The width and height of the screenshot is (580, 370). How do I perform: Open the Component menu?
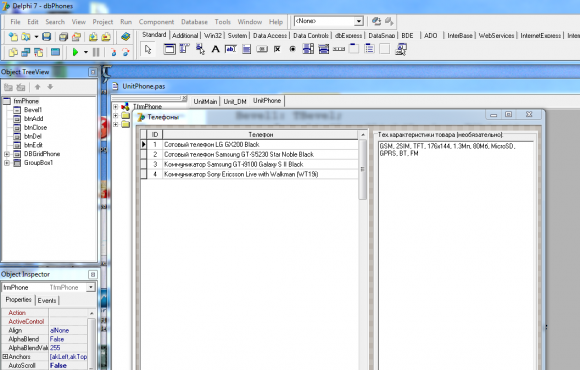click(x=156, y=22)
